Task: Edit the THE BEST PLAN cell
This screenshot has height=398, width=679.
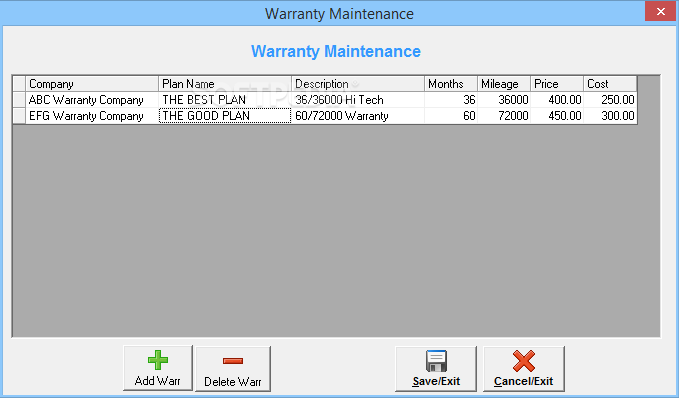Action: click(x=225, y=100)
